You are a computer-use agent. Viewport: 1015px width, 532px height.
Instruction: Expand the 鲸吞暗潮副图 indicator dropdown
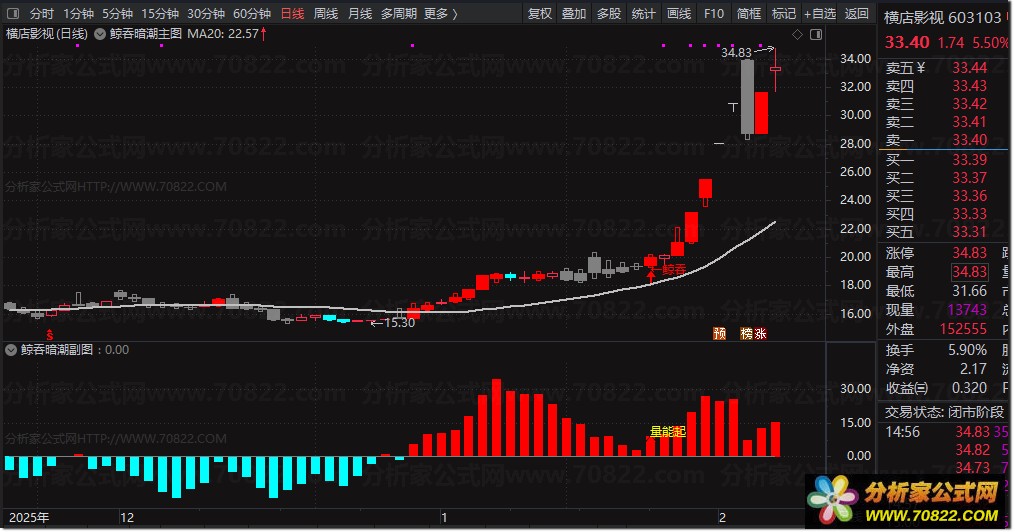click(x=11, y=350)
